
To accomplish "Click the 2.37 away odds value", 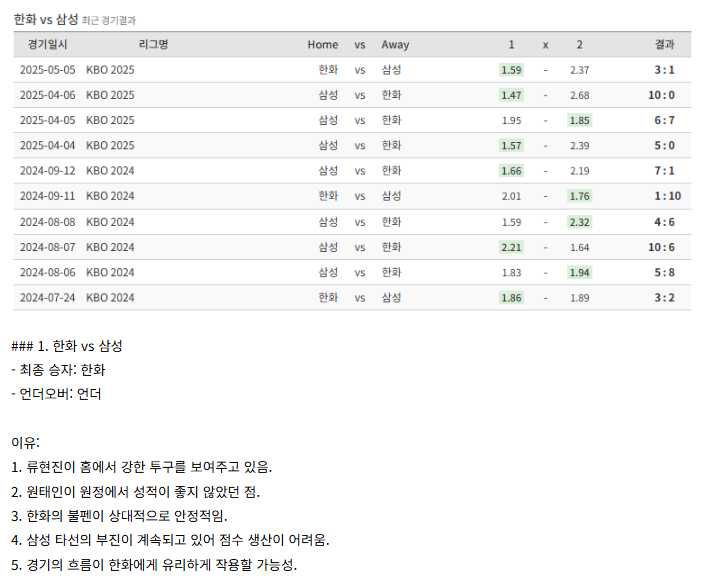I will (x=580, y=70).
